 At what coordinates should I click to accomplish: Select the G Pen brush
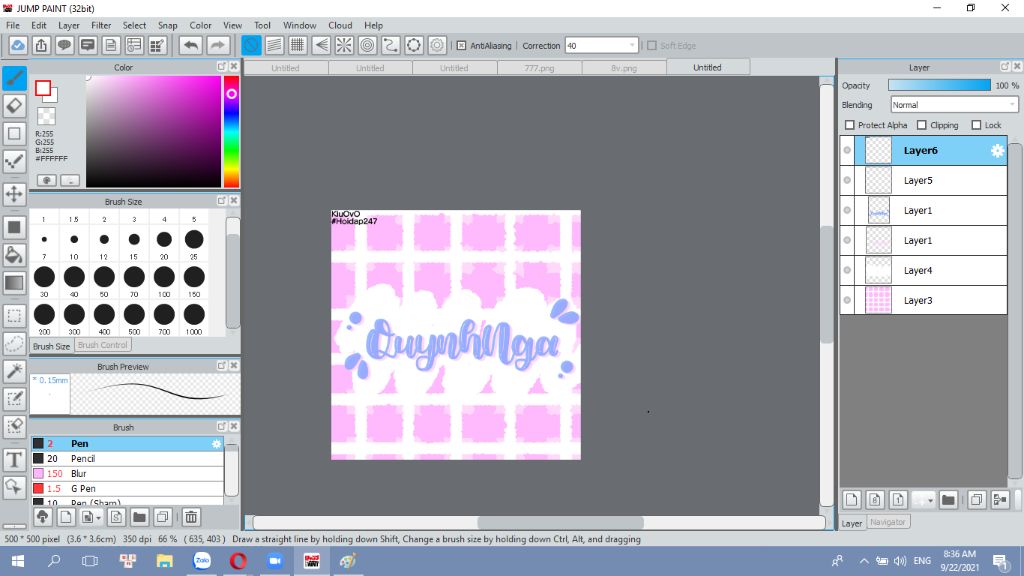click(x=127, y=488)
